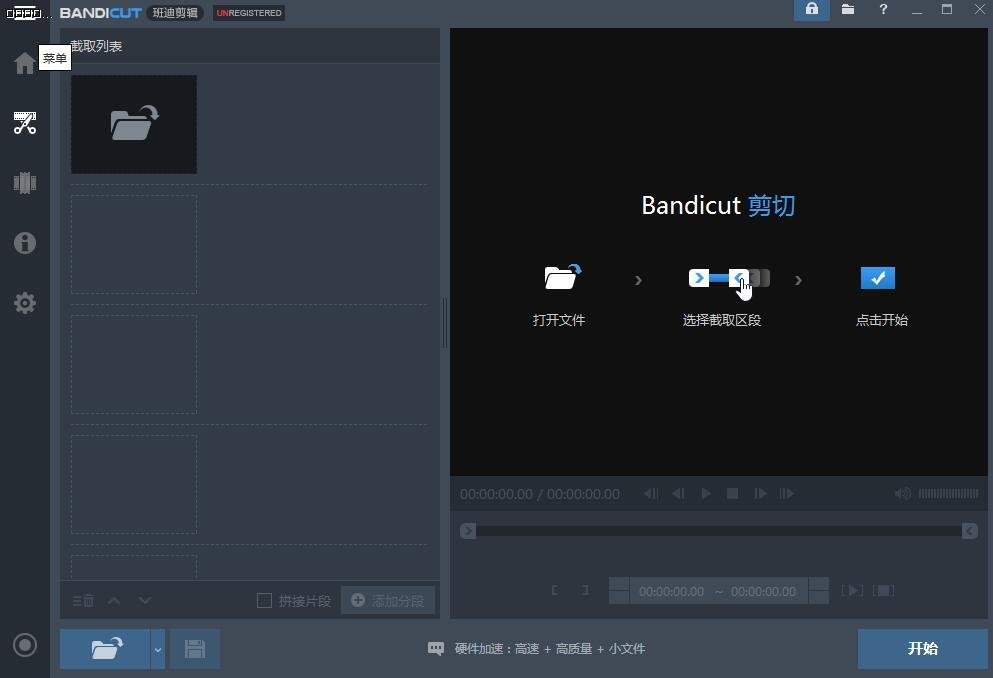Click the 硬件加速 speech bubble icon
Image resolution: width=993 pixels, height=678 pixels.
[x=436, y=649]
